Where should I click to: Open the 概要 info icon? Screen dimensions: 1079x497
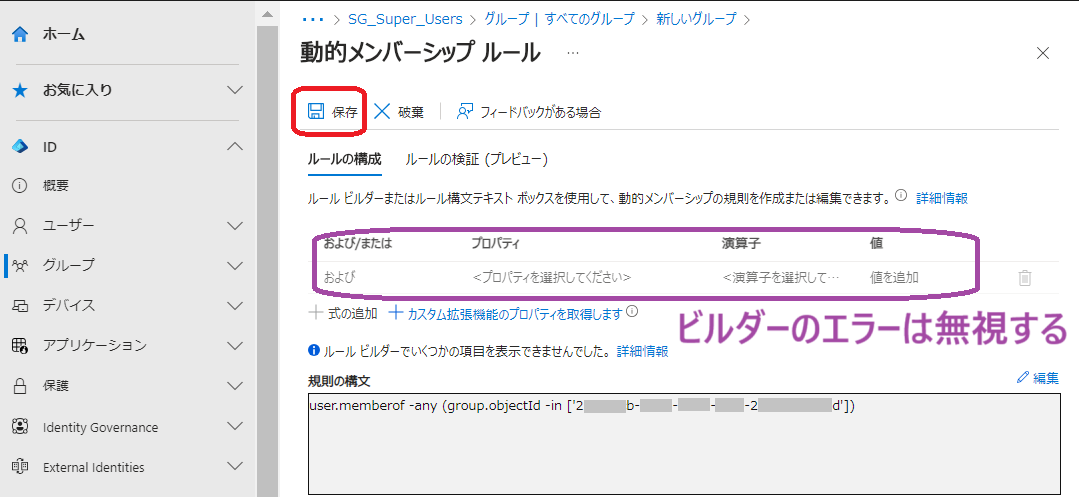pyautogui.click(x=20, y=186)
